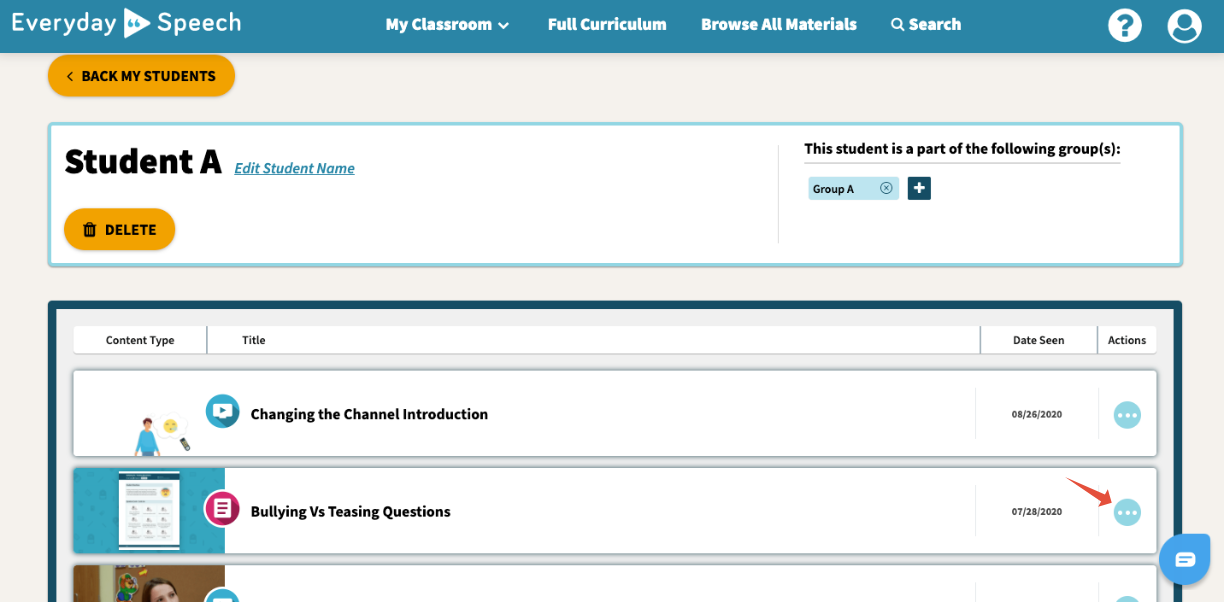Click the worksheet type icon for Bullying Vs Teasing
The height and width of the screenshot is (602, 1224).
click(x=222, y=508)
